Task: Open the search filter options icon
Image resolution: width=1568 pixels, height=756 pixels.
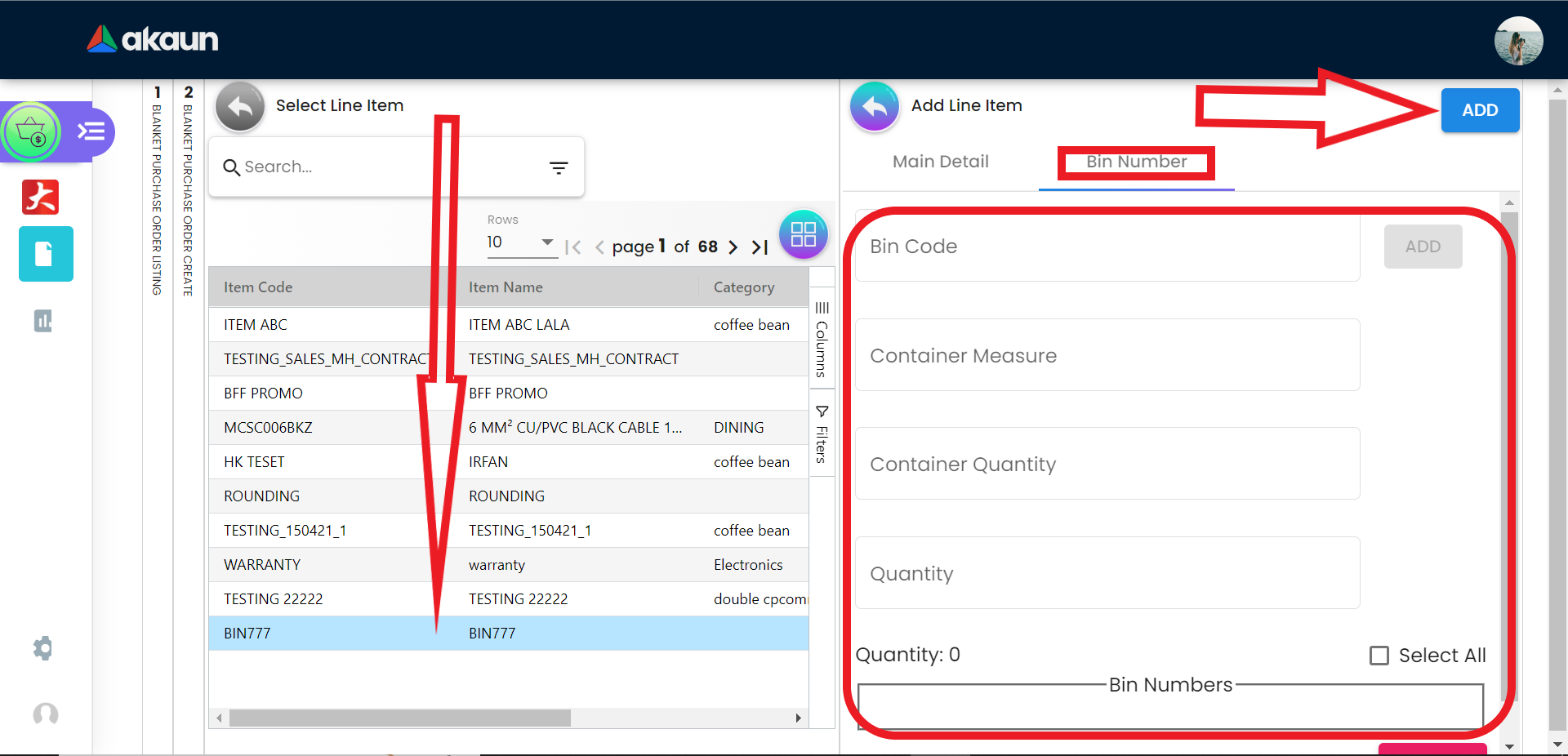Action: click(559, 167)
